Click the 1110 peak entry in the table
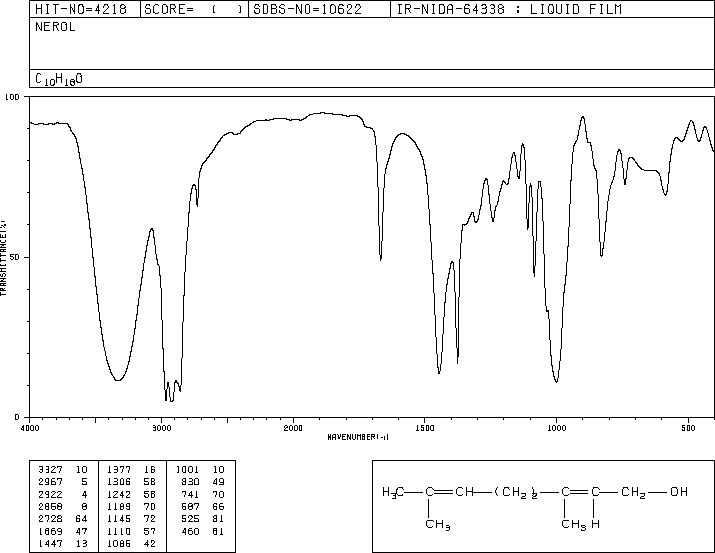The height and width of the screenshot is (553, 715). pos(119,531)
